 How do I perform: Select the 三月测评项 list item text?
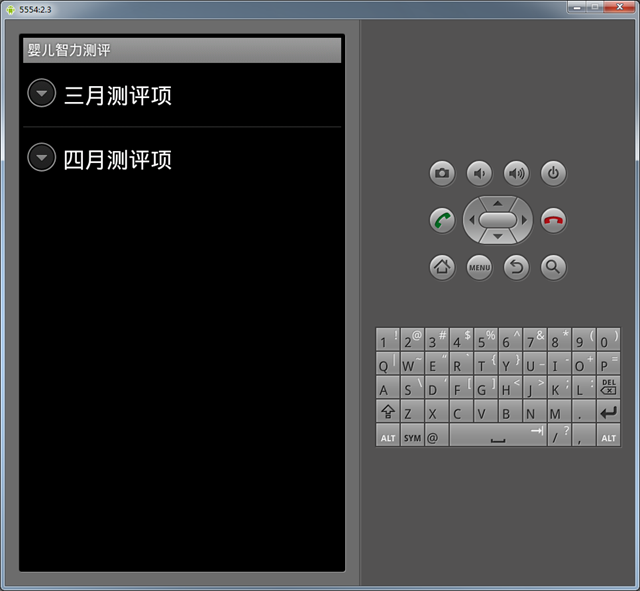118,95
